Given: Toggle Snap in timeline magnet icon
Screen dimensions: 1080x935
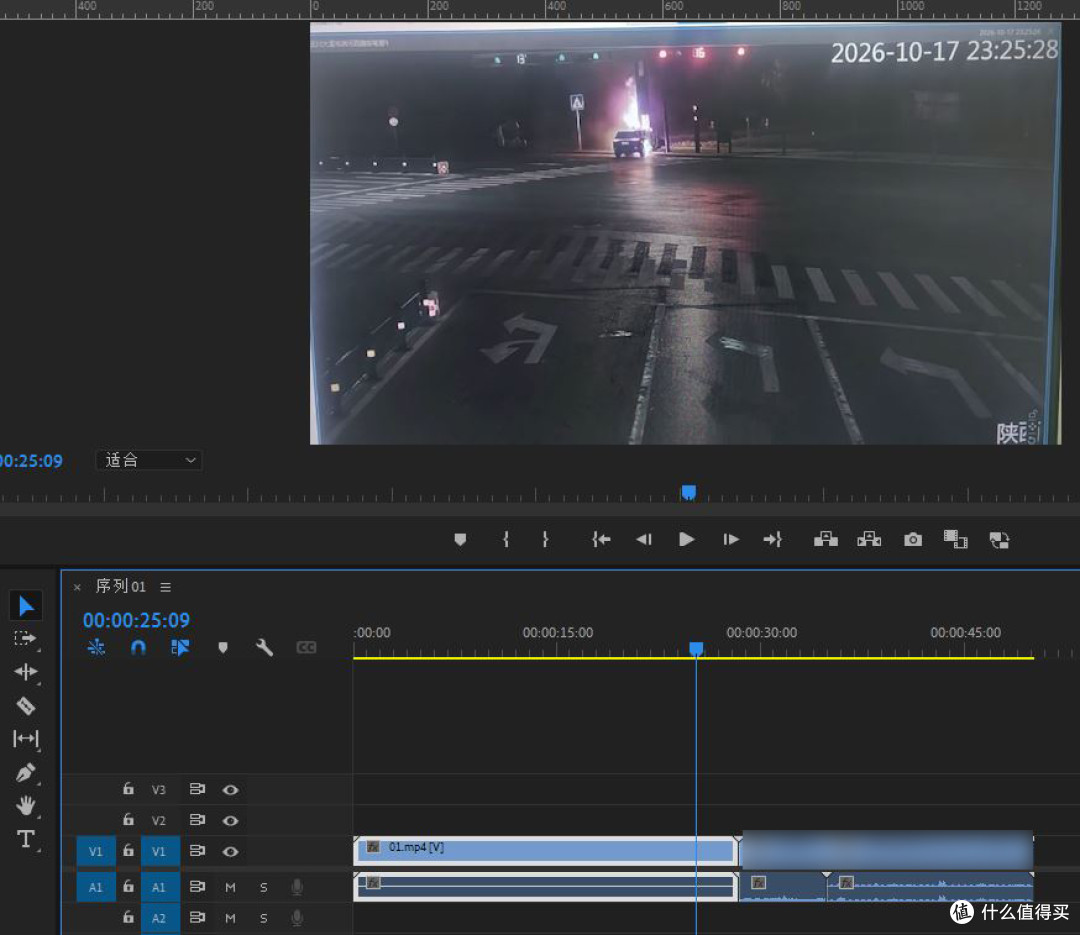Looking at the screenshot, I should pos(138,647).
